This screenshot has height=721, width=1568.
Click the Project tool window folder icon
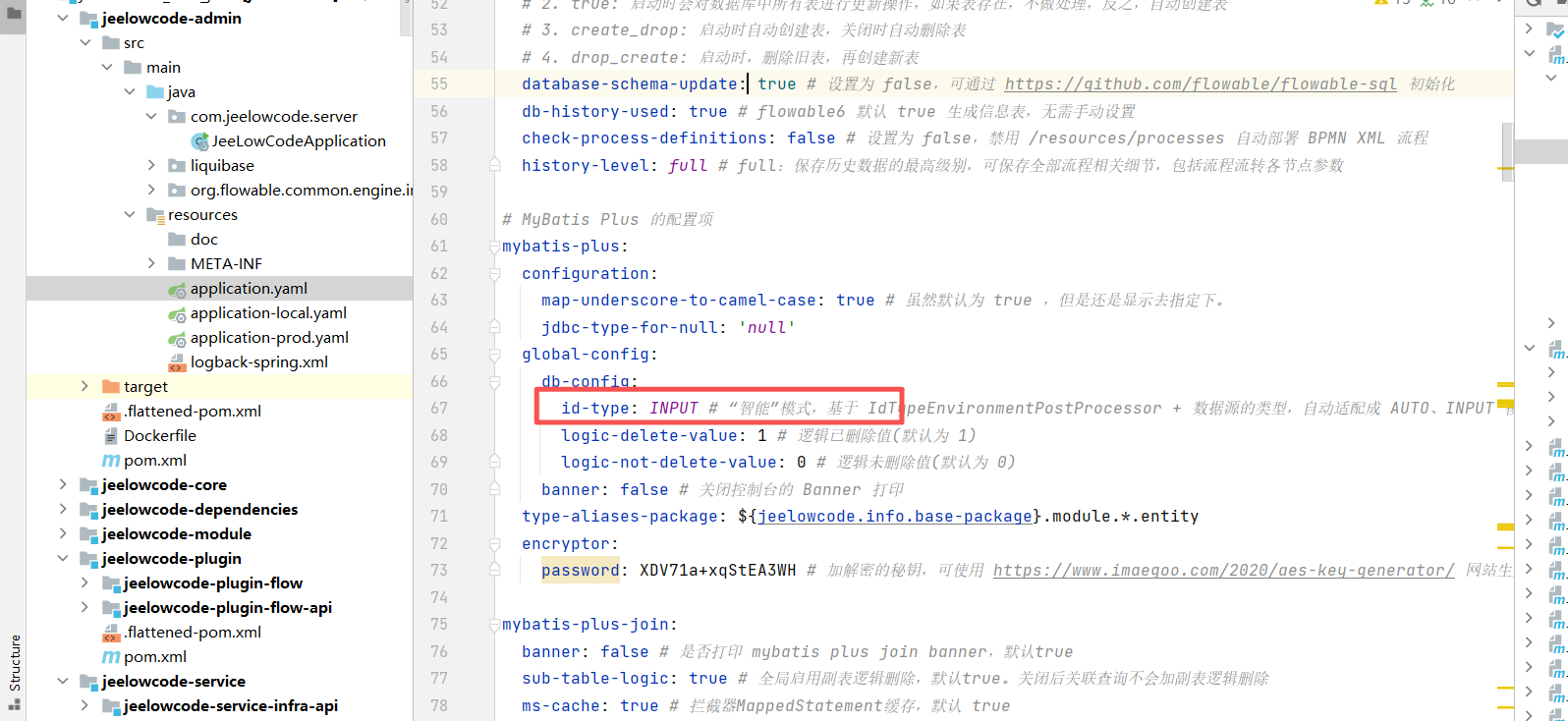(13, 14)
